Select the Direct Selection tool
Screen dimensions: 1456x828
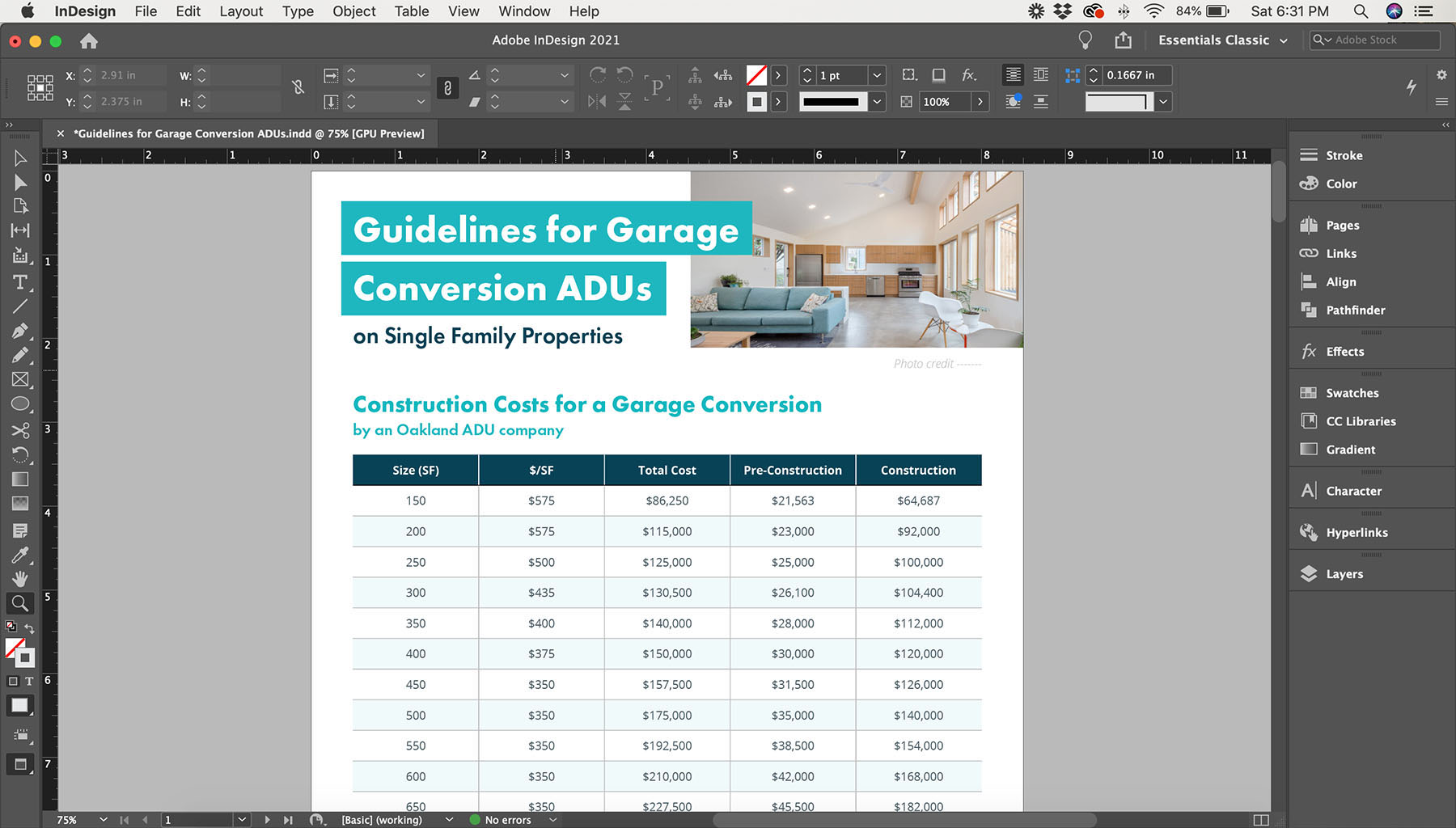[x=20, y=182]
